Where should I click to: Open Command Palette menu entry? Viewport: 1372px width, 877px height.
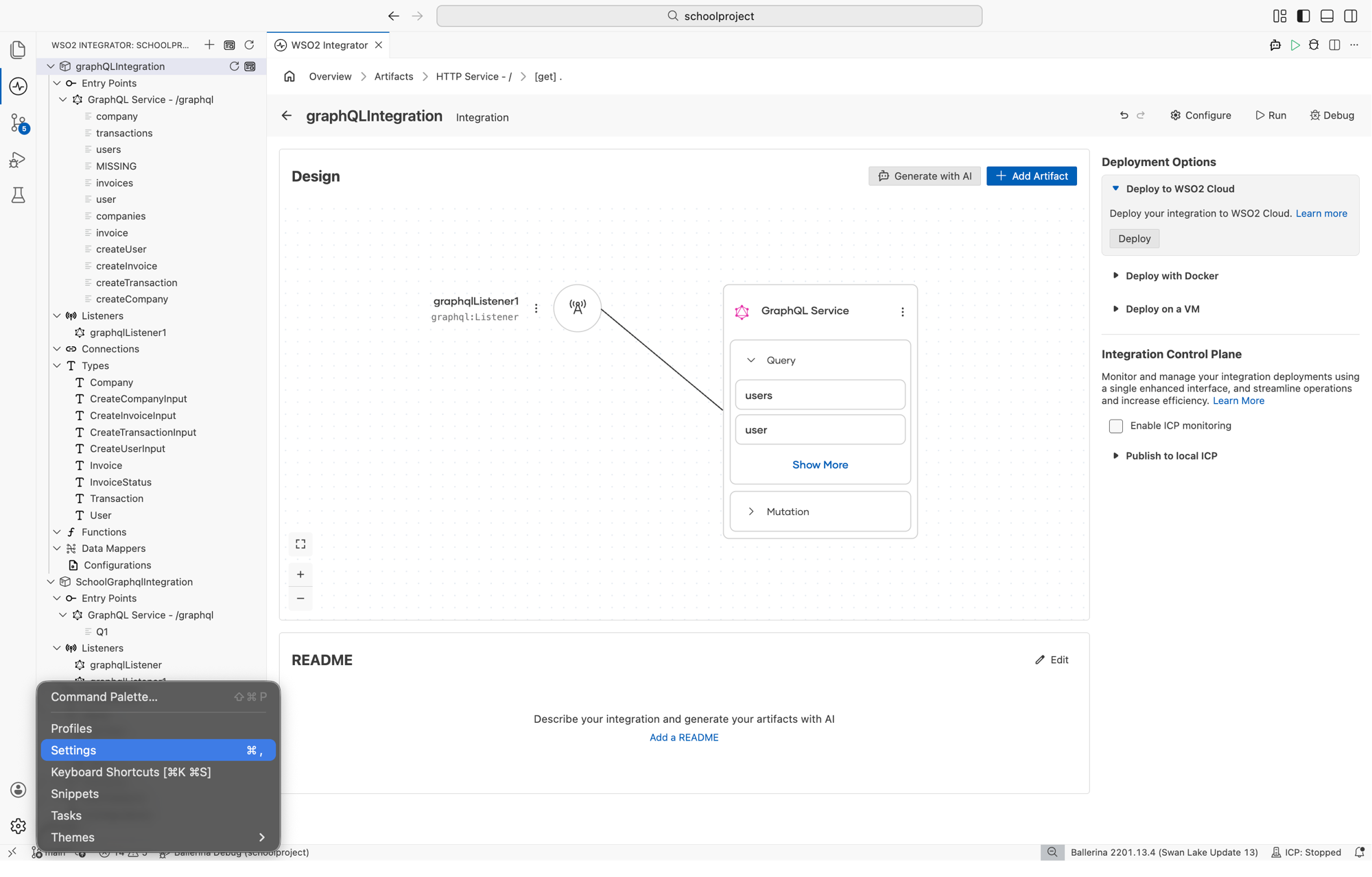[x=158, y=697]
